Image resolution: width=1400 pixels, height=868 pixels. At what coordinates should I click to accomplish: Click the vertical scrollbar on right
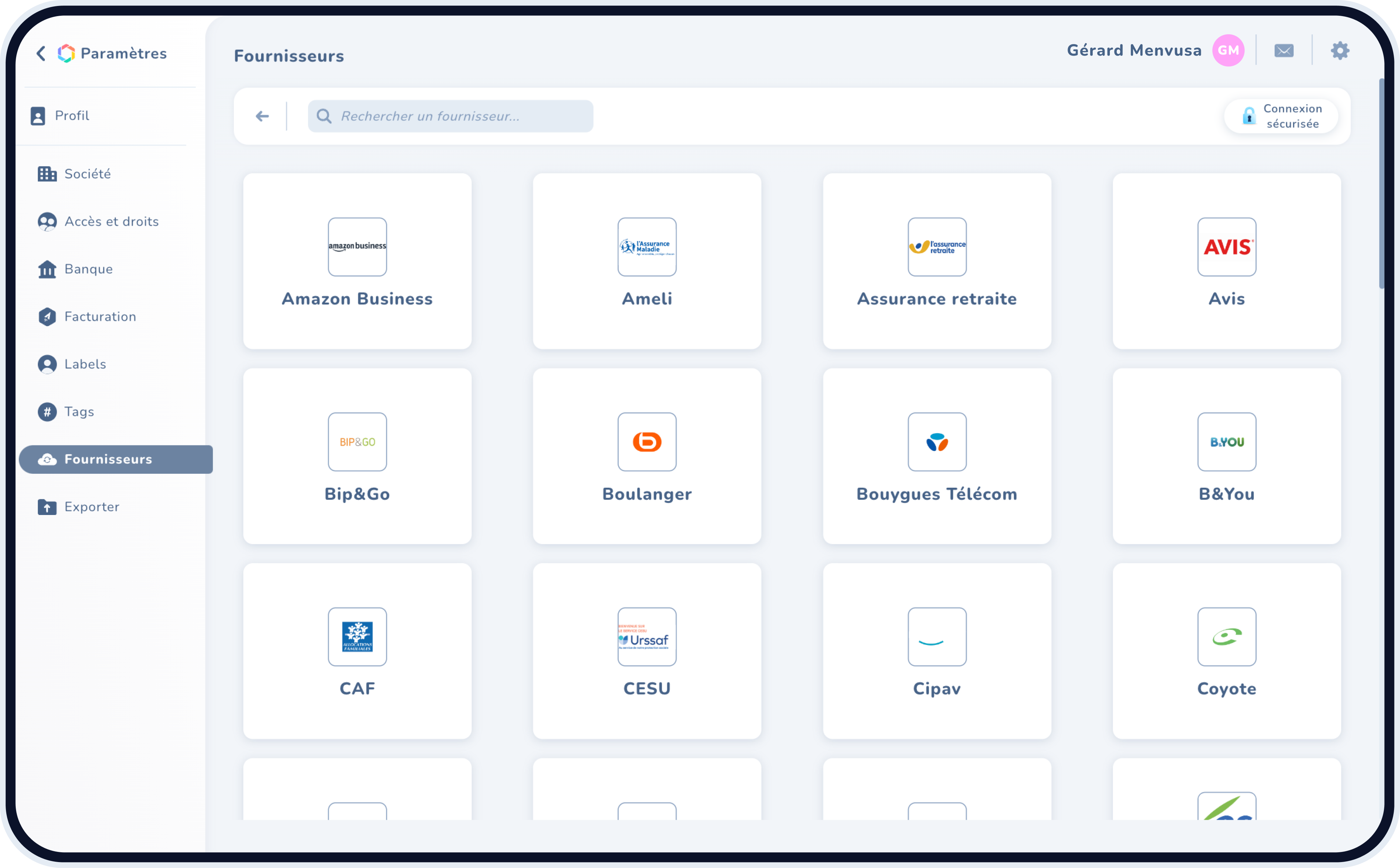[x=1381, y=184]
